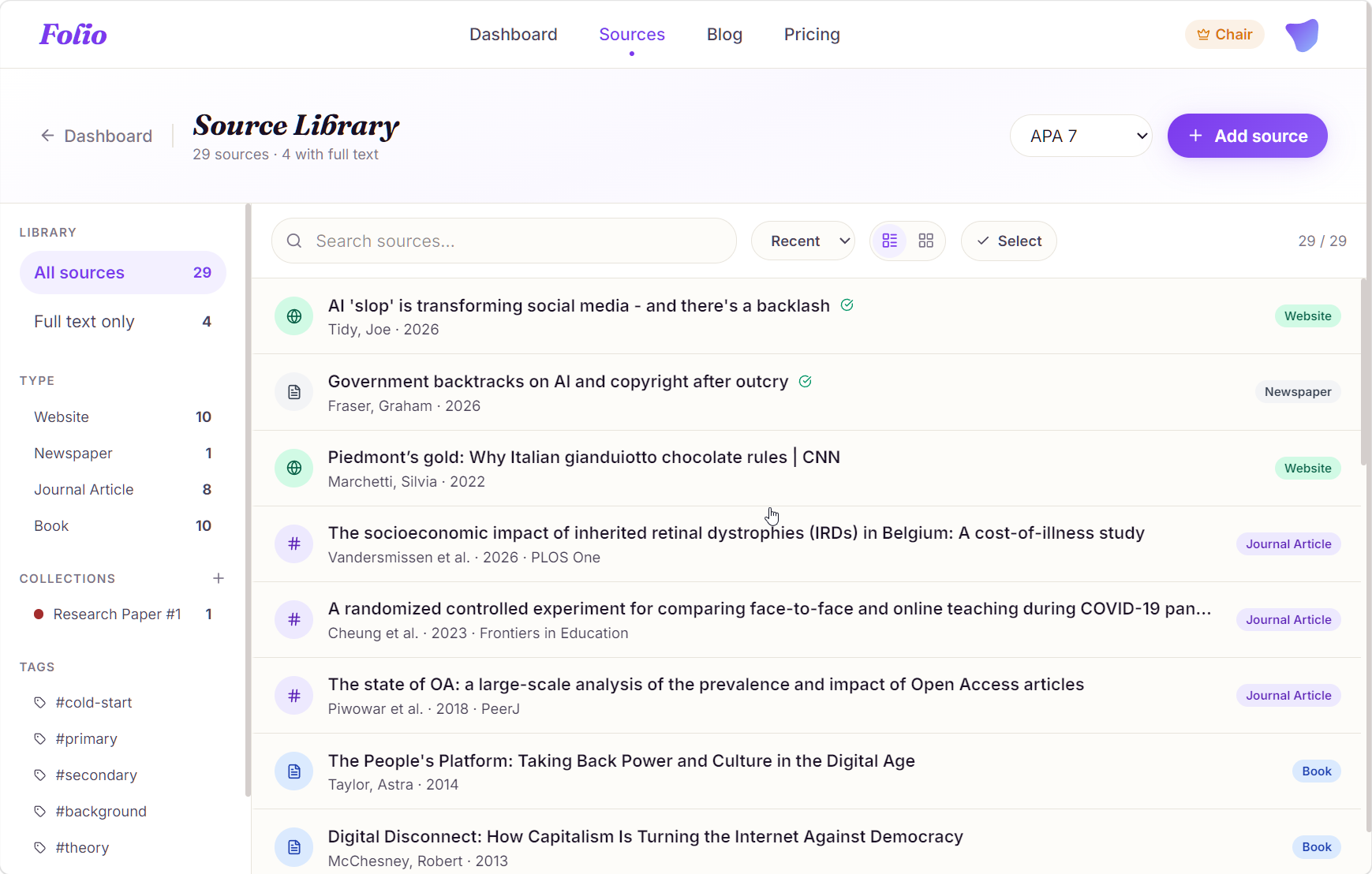Viewport: 1372px width, 874px height.
Task: Filter by the #theory tag
Action: tap(82, 847)
